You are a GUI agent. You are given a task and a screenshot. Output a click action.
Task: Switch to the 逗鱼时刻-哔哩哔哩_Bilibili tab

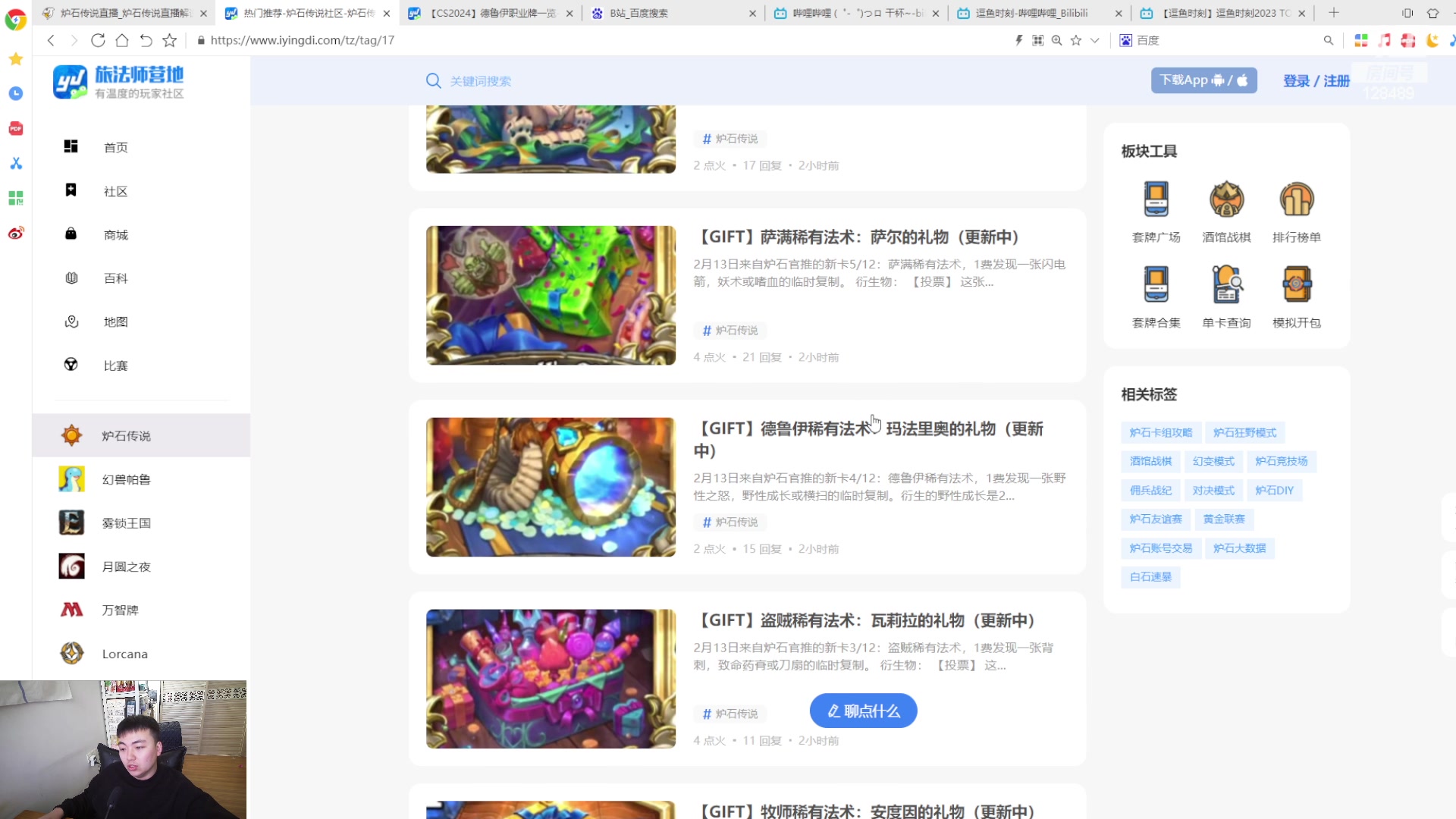click(1040, 13)
